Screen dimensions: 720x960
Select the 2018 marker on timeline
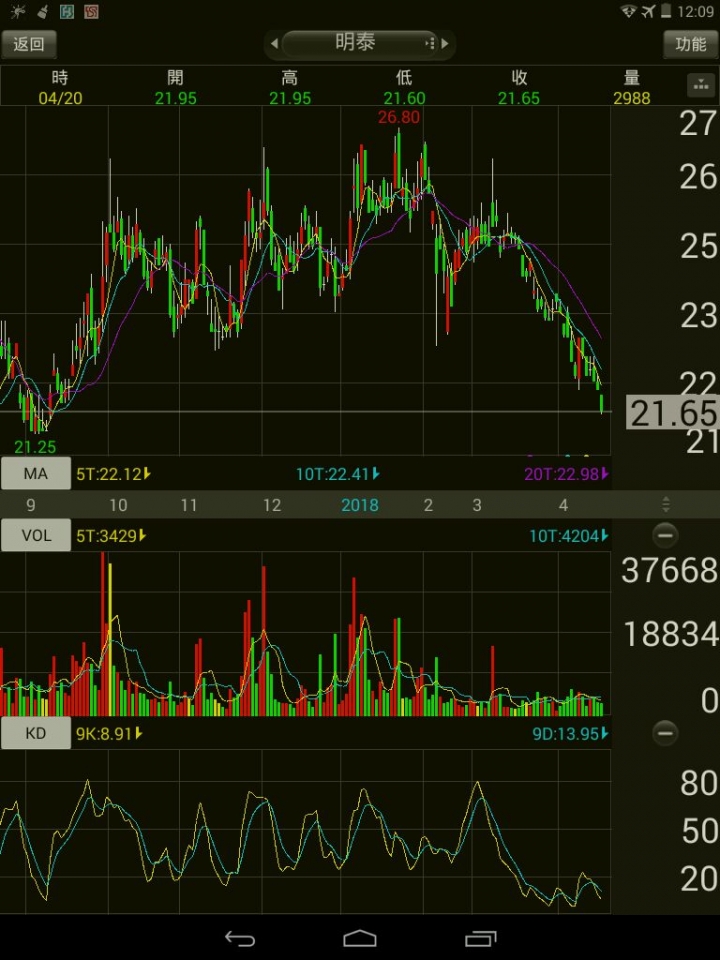point(360,505)
